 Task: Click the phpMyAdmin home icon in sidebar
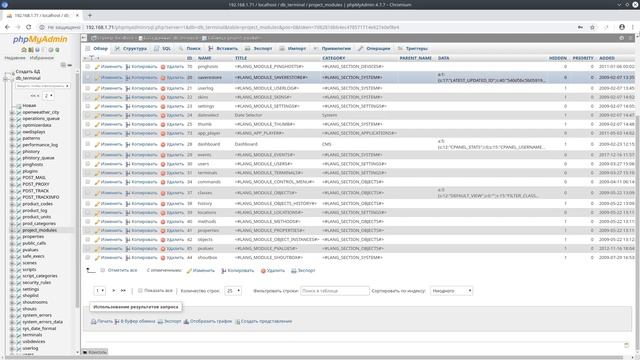pos(24,50)
